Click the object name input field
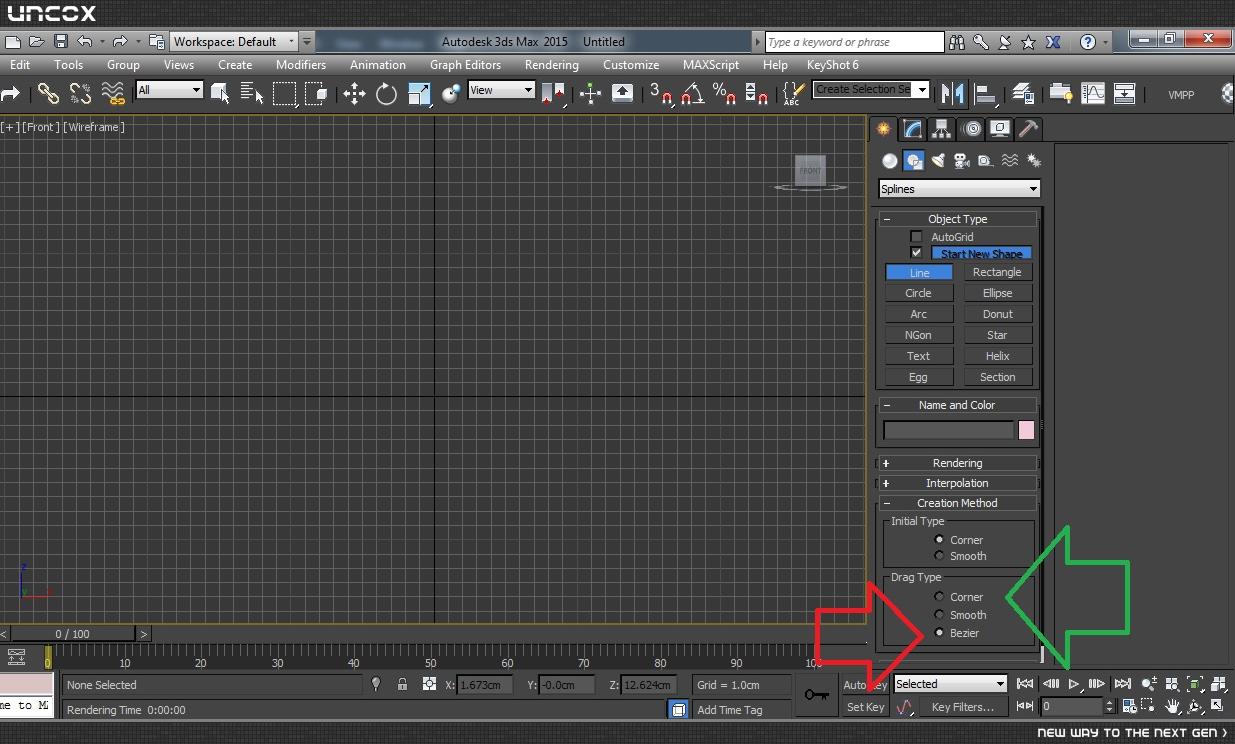This screenshot has width=1235, height=744. 949,430
